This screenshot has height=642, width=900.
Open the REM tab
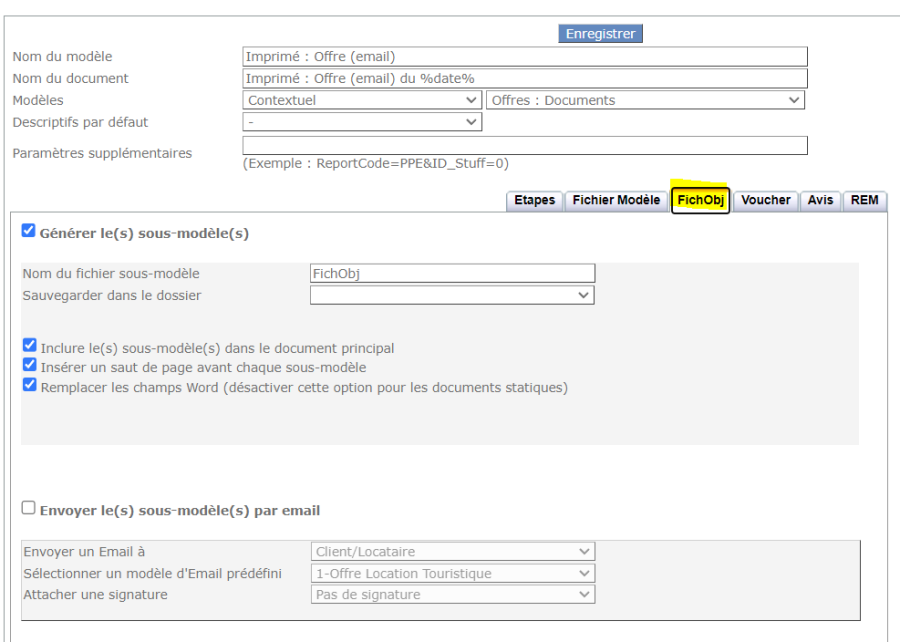pyautogui.click(x=865, y=200)
